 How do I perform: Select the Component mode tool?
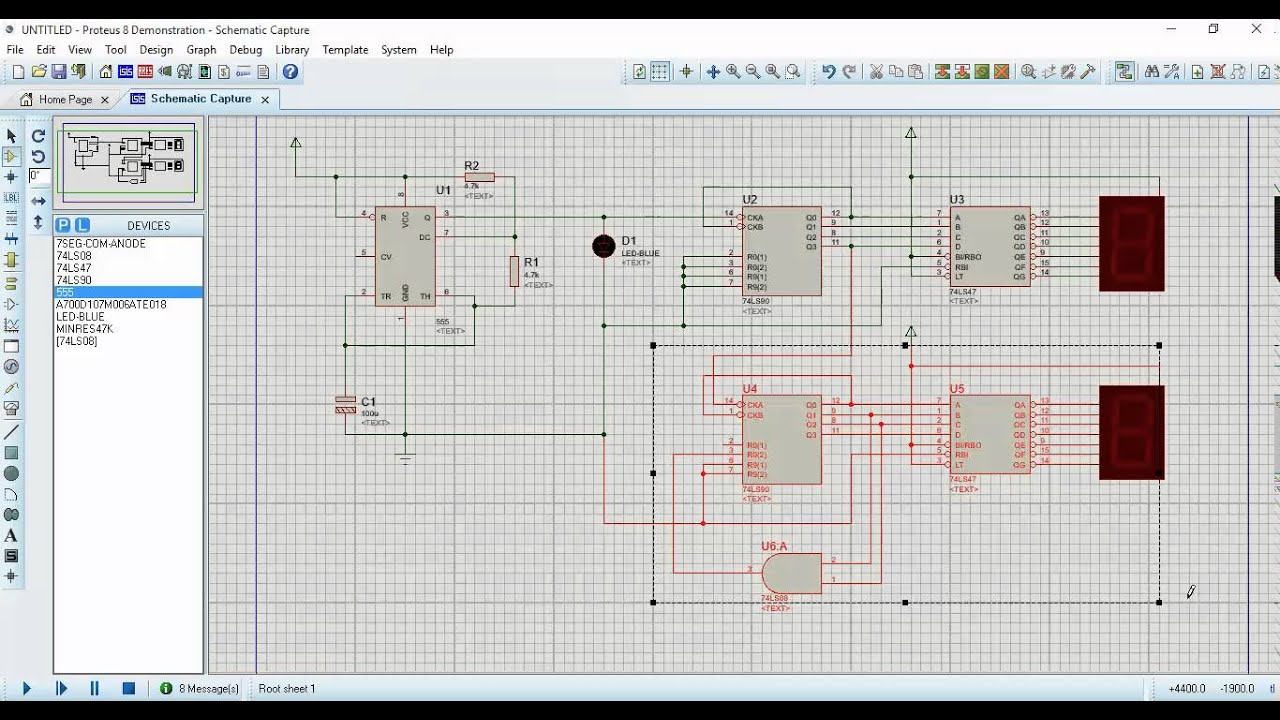click(x=11, y=156)
